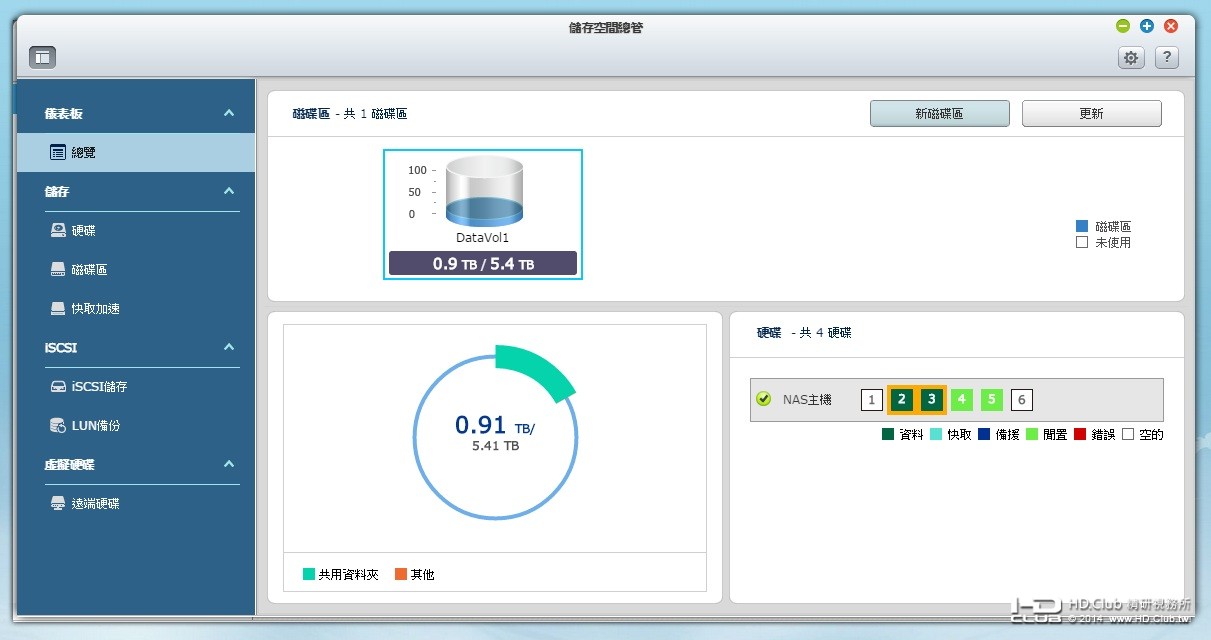Select disk slot 4
1211x640 pixels.
click(x=962, y=400)
